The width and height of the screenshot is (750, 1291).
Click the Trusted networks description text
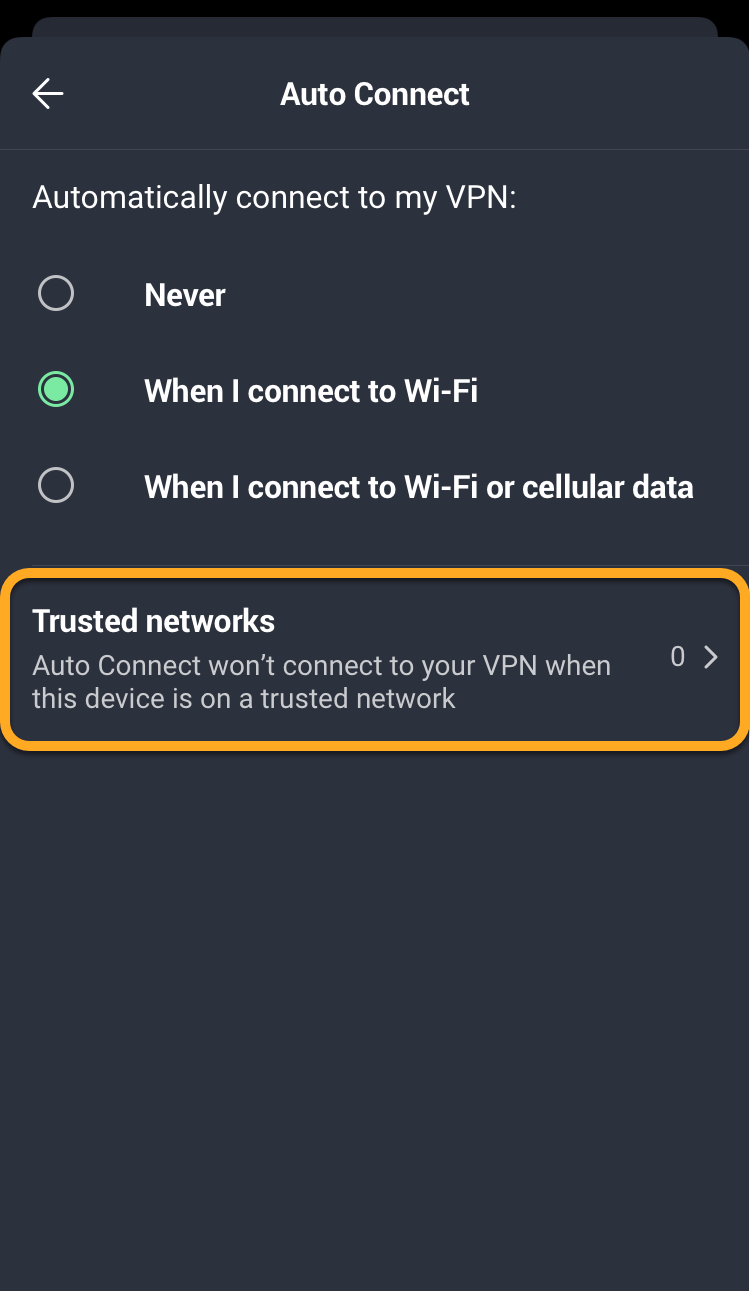click(321, 682)
